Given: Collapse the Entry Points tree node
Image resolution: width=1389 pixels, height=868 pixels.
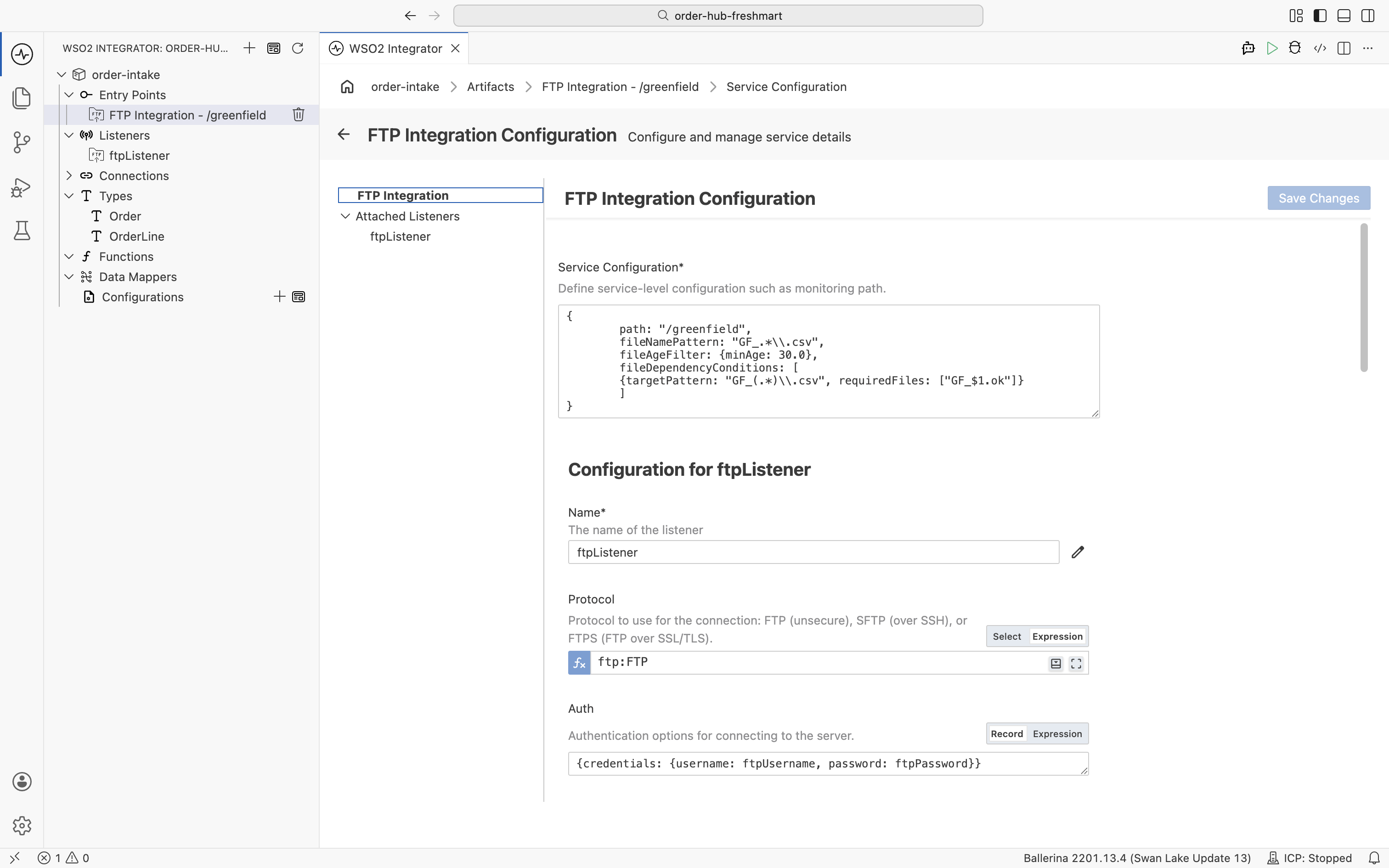Looking at the screenshot, I should [x=69, y=95].
